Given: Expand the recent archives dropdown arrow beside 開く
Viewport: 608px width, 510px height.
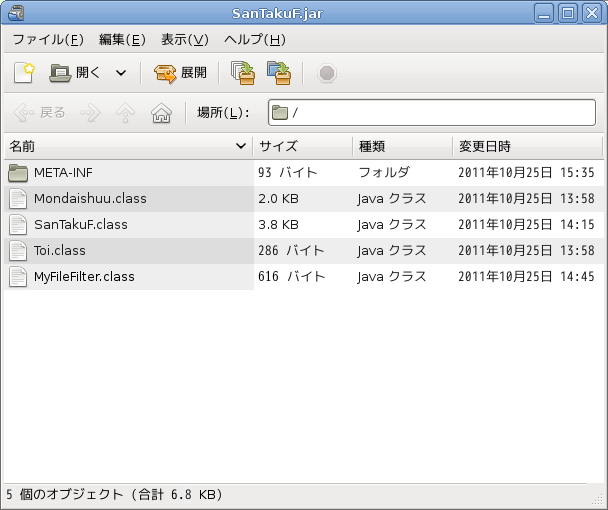Looking at the screenshot, I should pyautogui.click(x=121, y=73).
